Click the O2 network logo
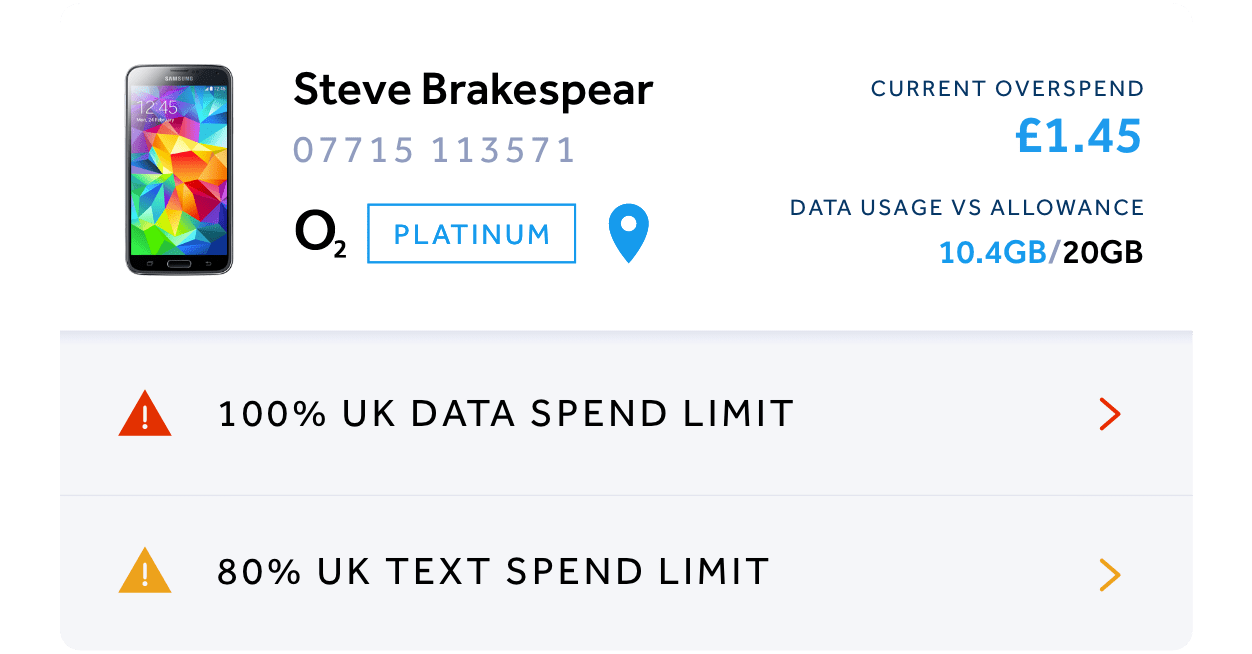Image resolution: width=1252 pixels, height=654 pixels. tap(320, 234)
